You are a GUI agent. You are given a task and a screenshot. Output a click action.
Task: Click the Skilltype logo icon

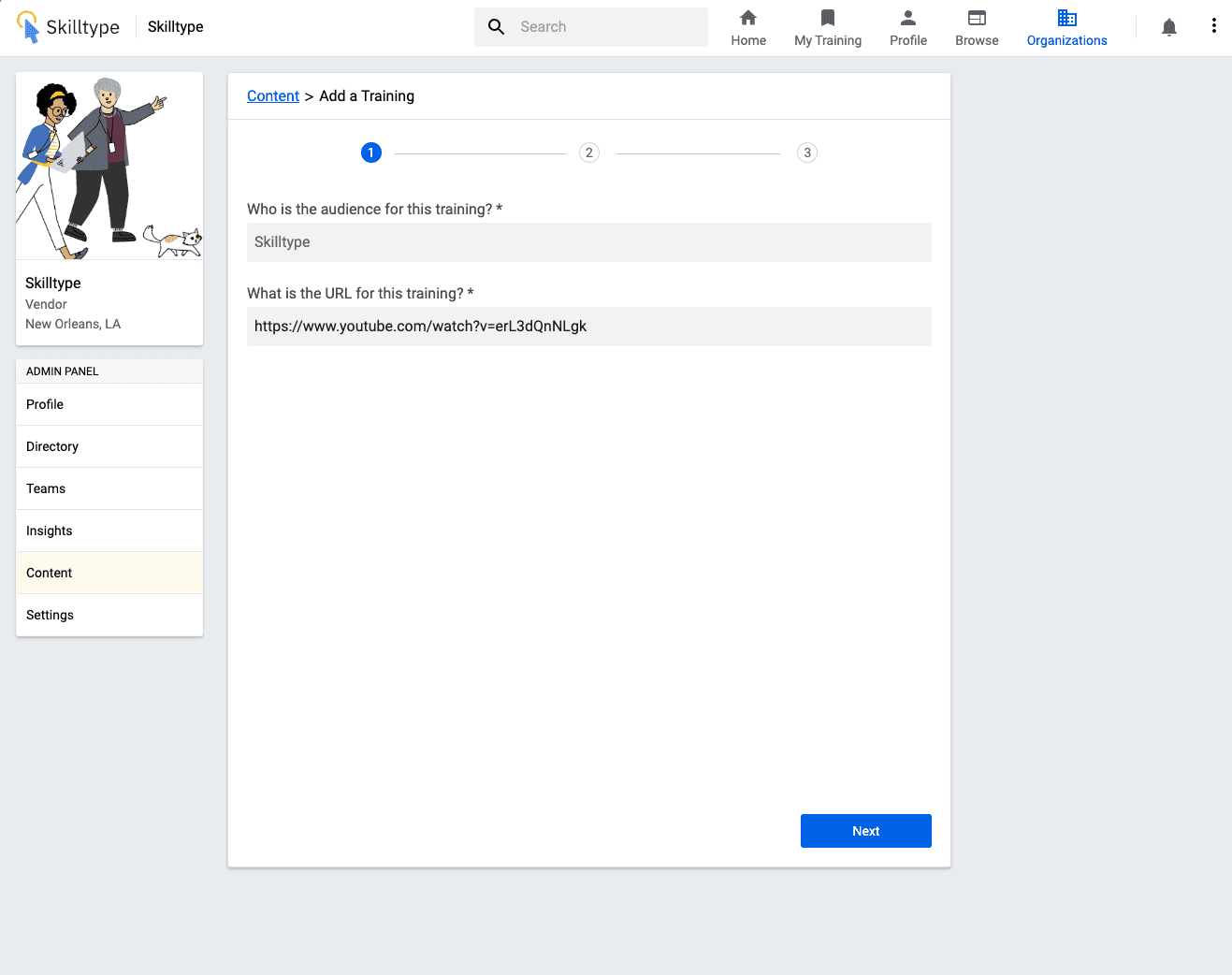point(29,27)
